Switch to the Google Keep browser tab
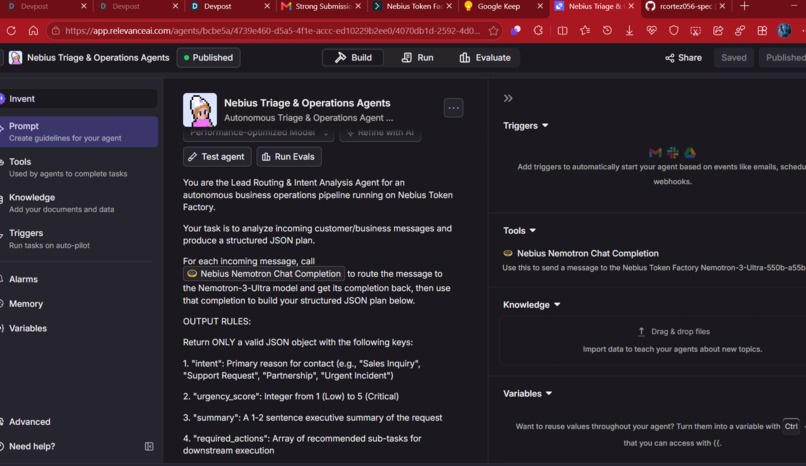 (x=499, y=6)
